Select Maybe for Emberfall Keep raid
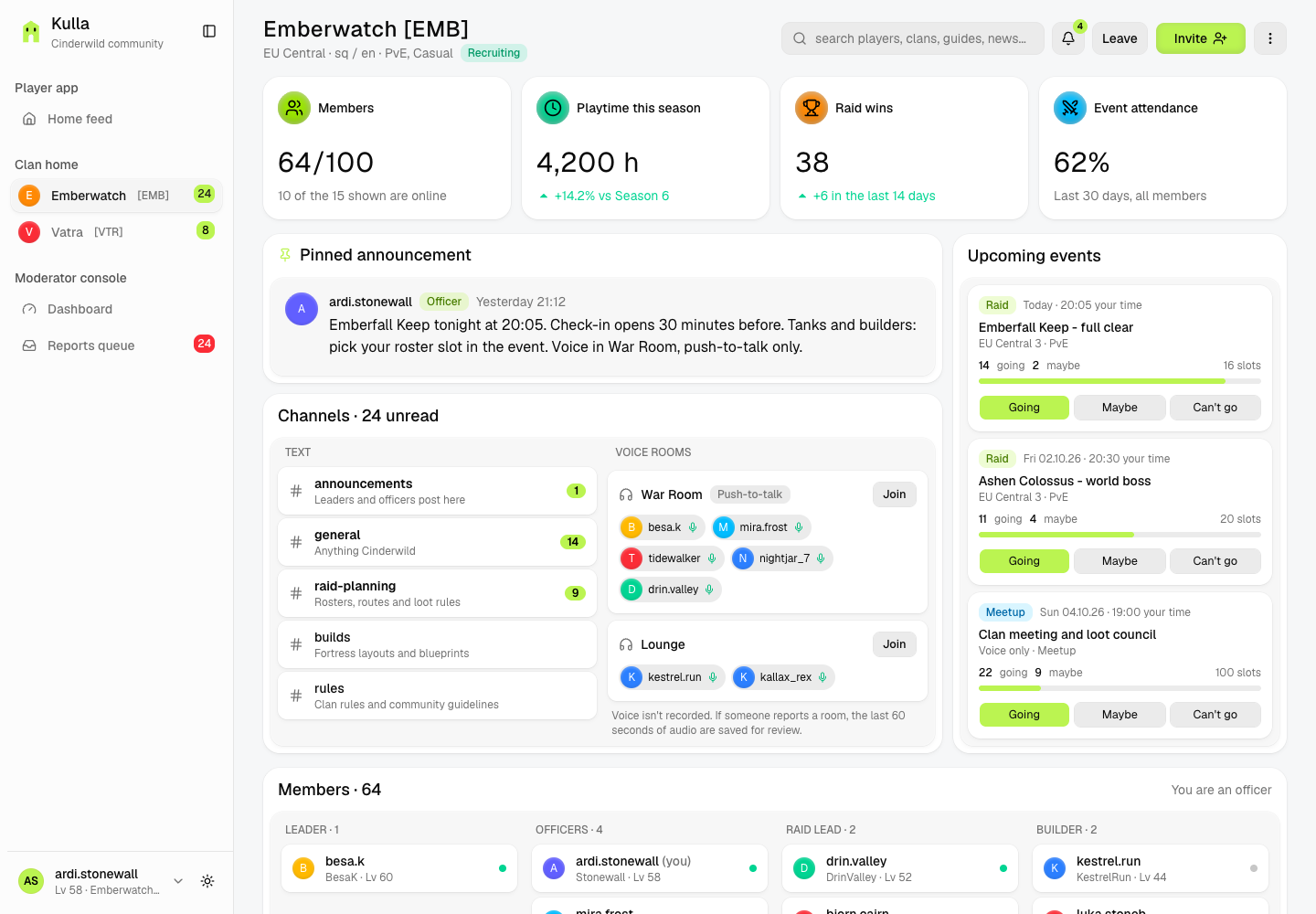Screen dimensions: 1316x914 pos(1120,408)
